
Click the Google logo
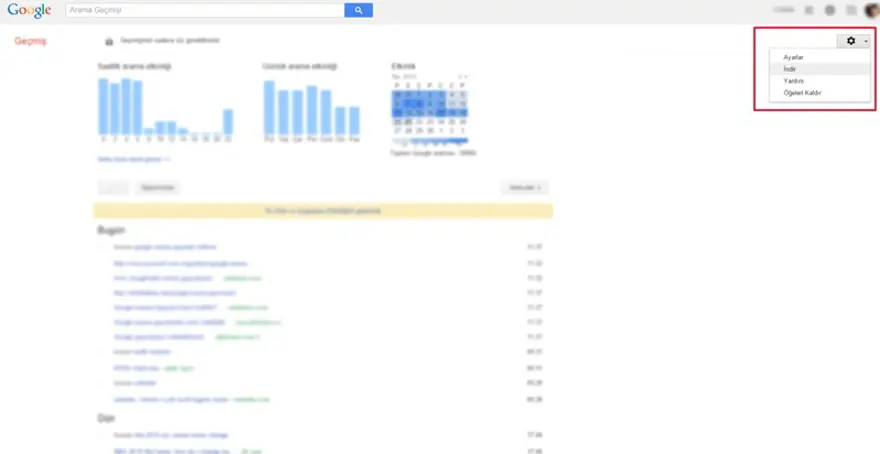pyautogui.click(x=29, y=11)
